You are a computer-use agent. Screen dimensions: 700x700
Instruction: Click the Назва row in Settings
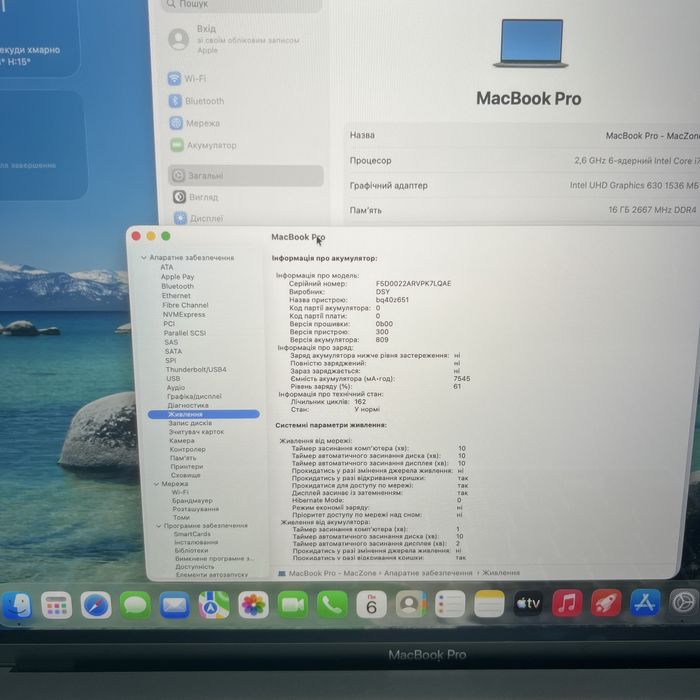coord(522,135)
